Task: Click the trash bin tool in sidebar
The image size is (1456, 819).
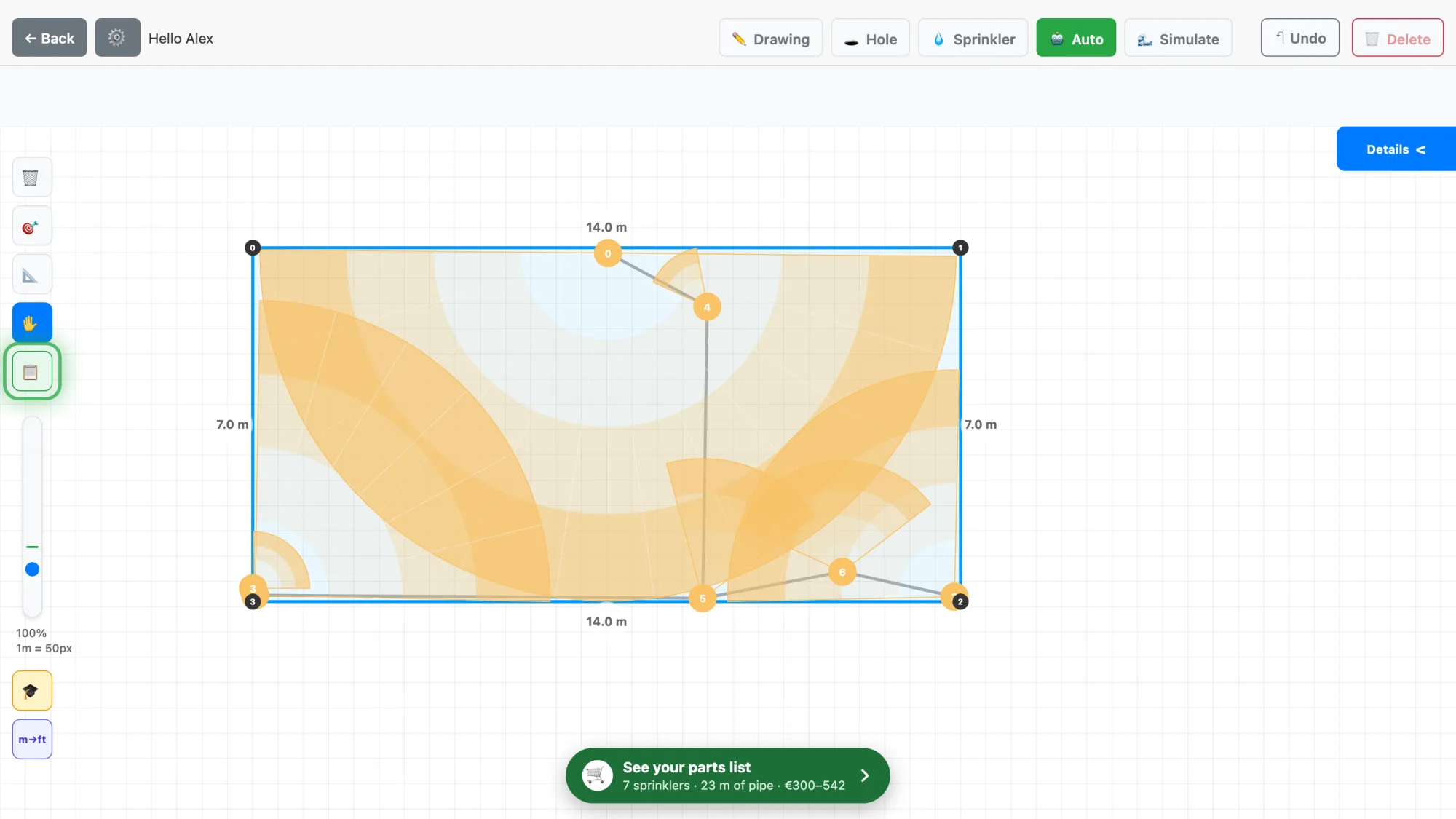Action: pos(32,178)
